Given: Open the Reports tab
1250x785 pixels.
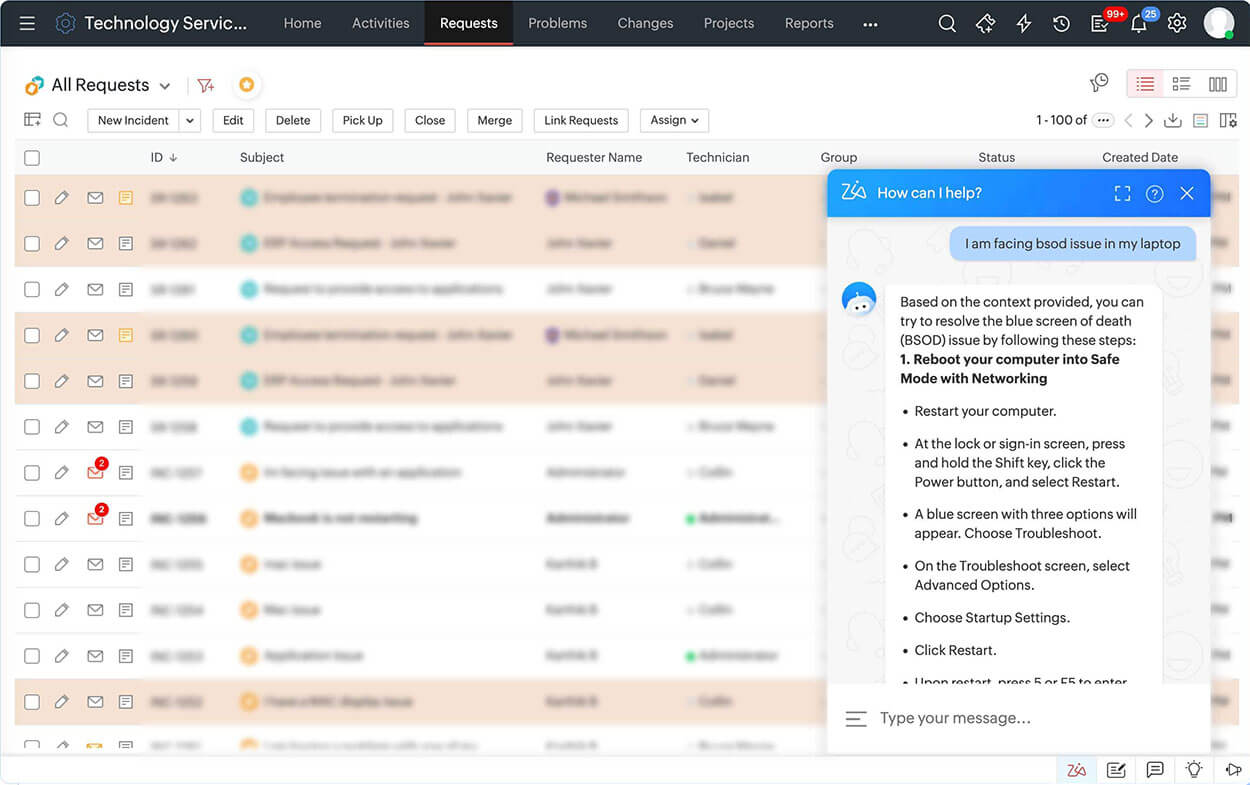Looking at the screenshot, I should tap(809, 23).
